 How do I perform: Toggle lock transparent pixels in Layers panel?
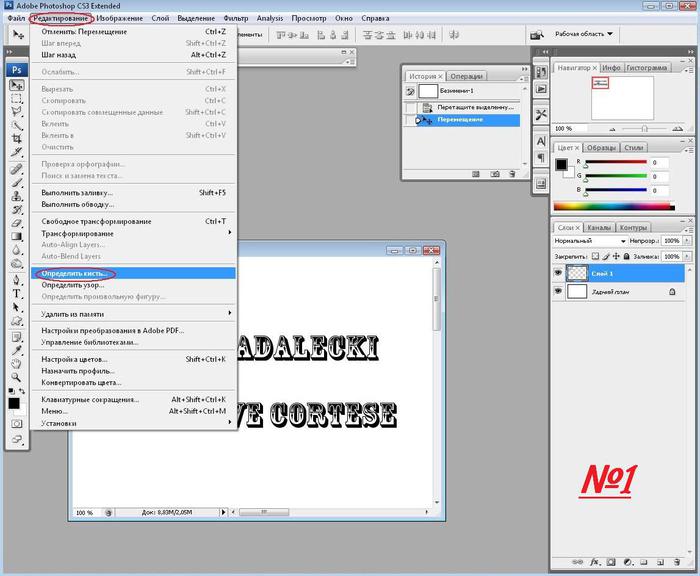[595, 256]
